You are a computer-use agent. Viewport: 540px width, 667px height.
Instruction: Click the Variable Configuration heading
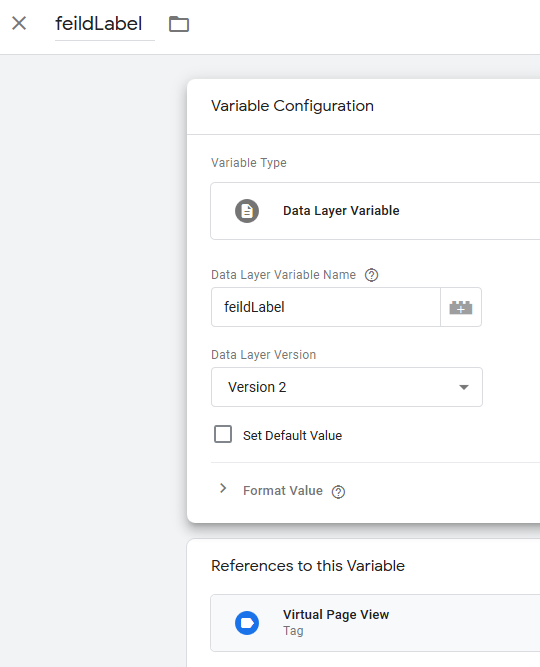click(x=292, y=106)
